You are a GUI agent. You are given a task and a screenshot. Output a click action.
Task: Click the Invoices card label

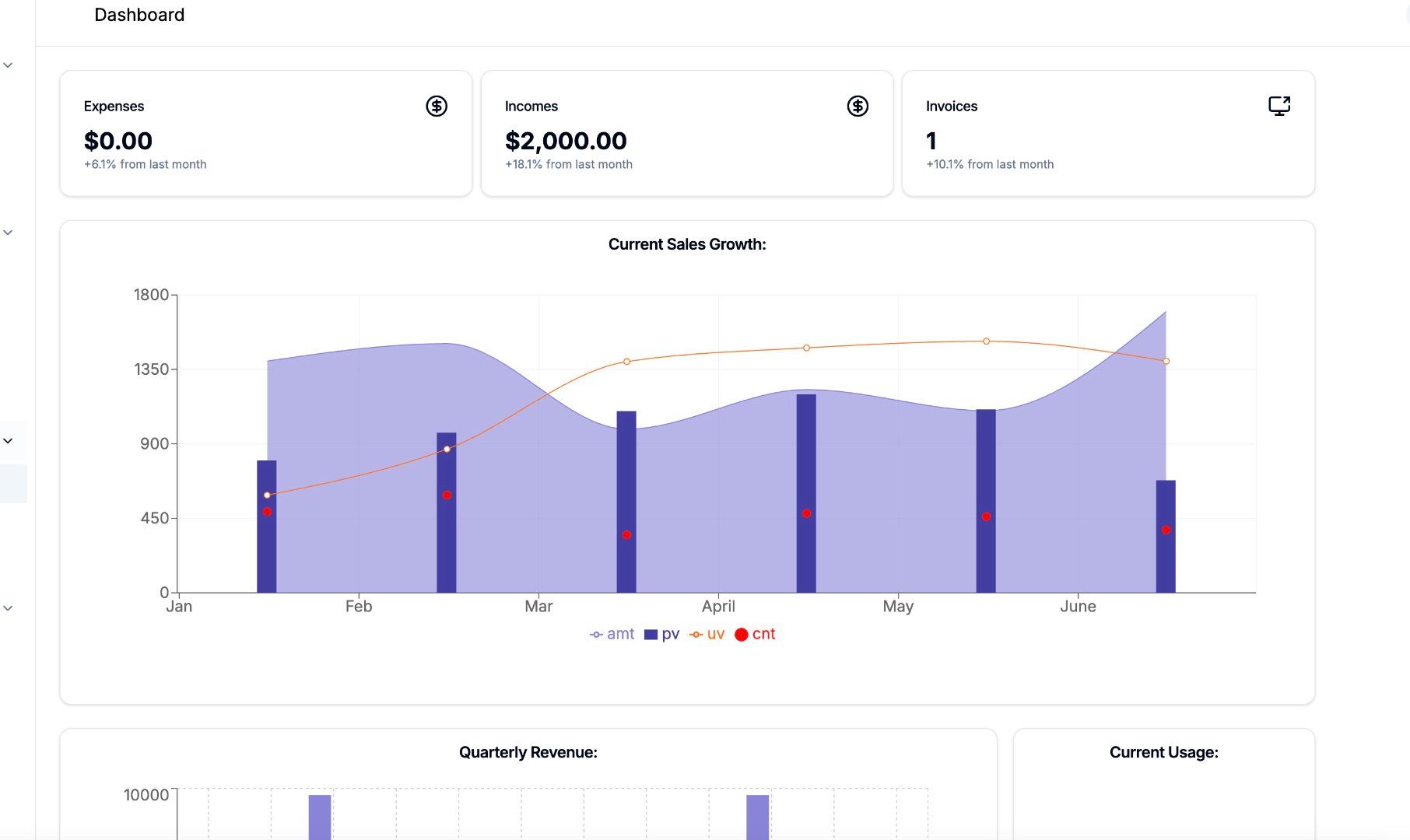[x=952, y=107]
